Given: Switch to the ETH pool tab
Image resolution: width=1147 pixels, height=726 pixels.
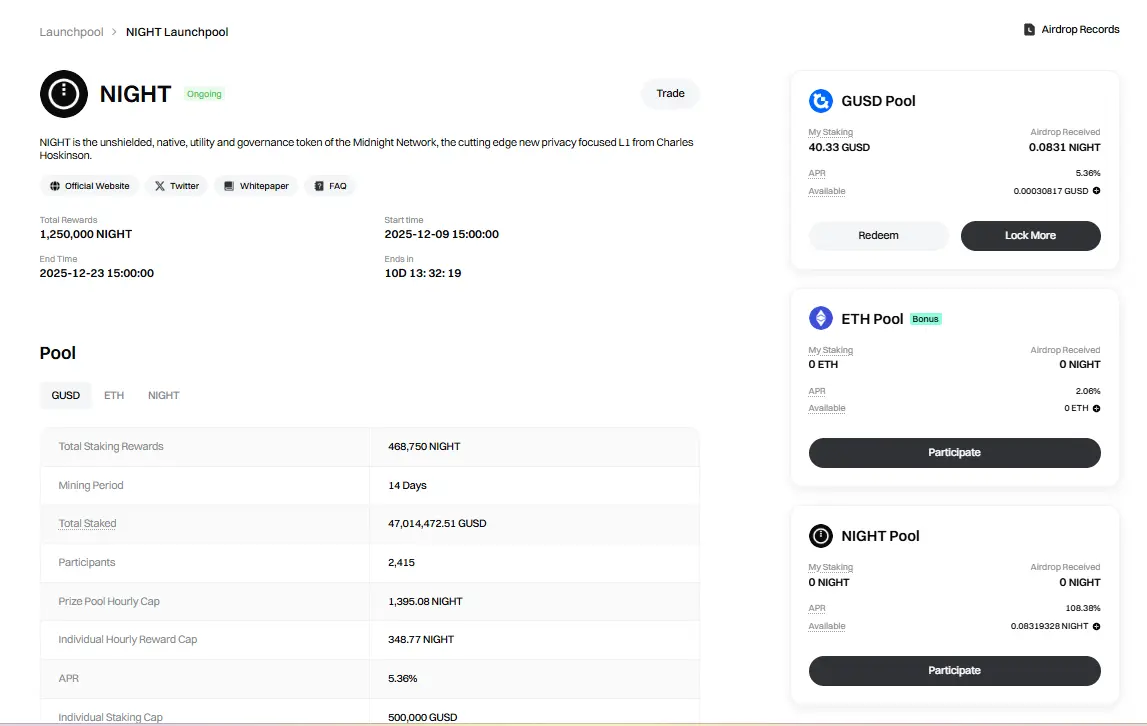Looking at the screenshot, I should point(114,395).
